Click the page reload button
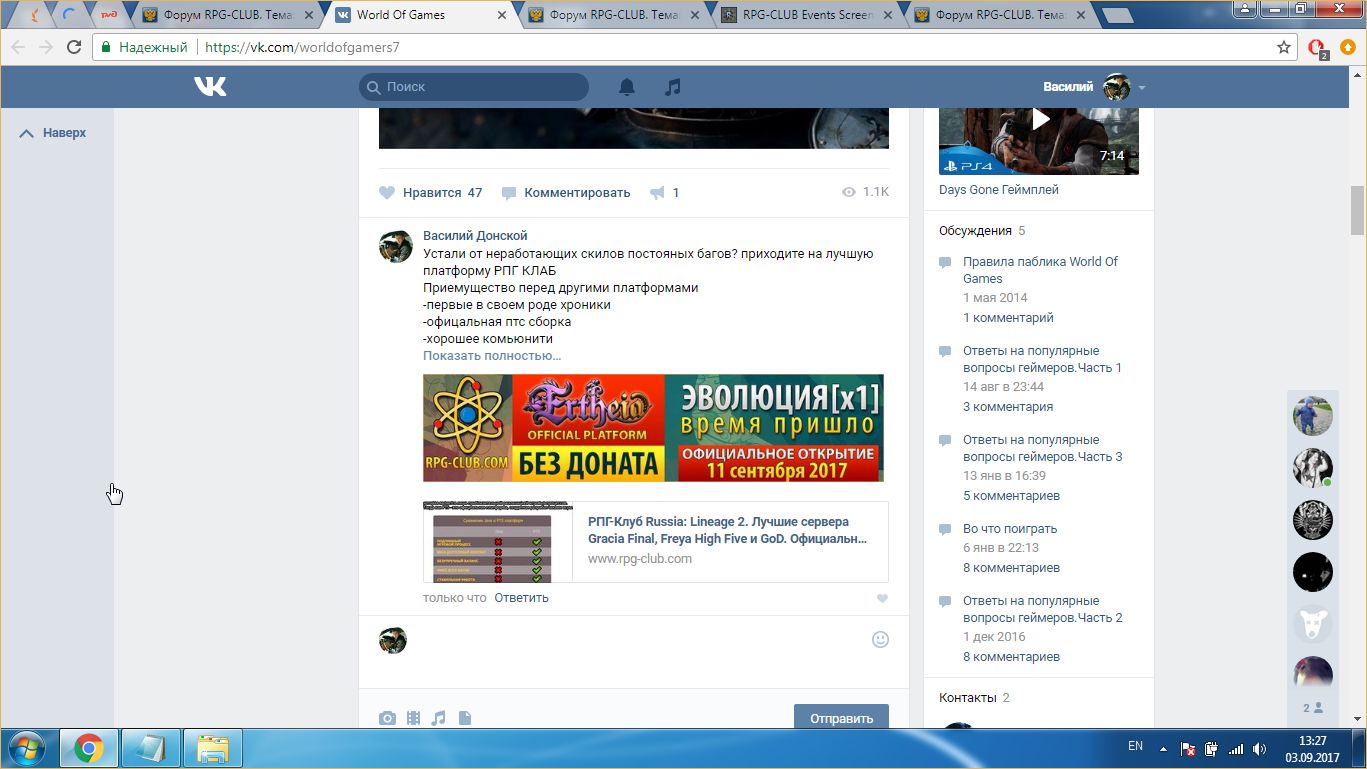The height and width of the screenshot is (769, 1367). [74, 47]
